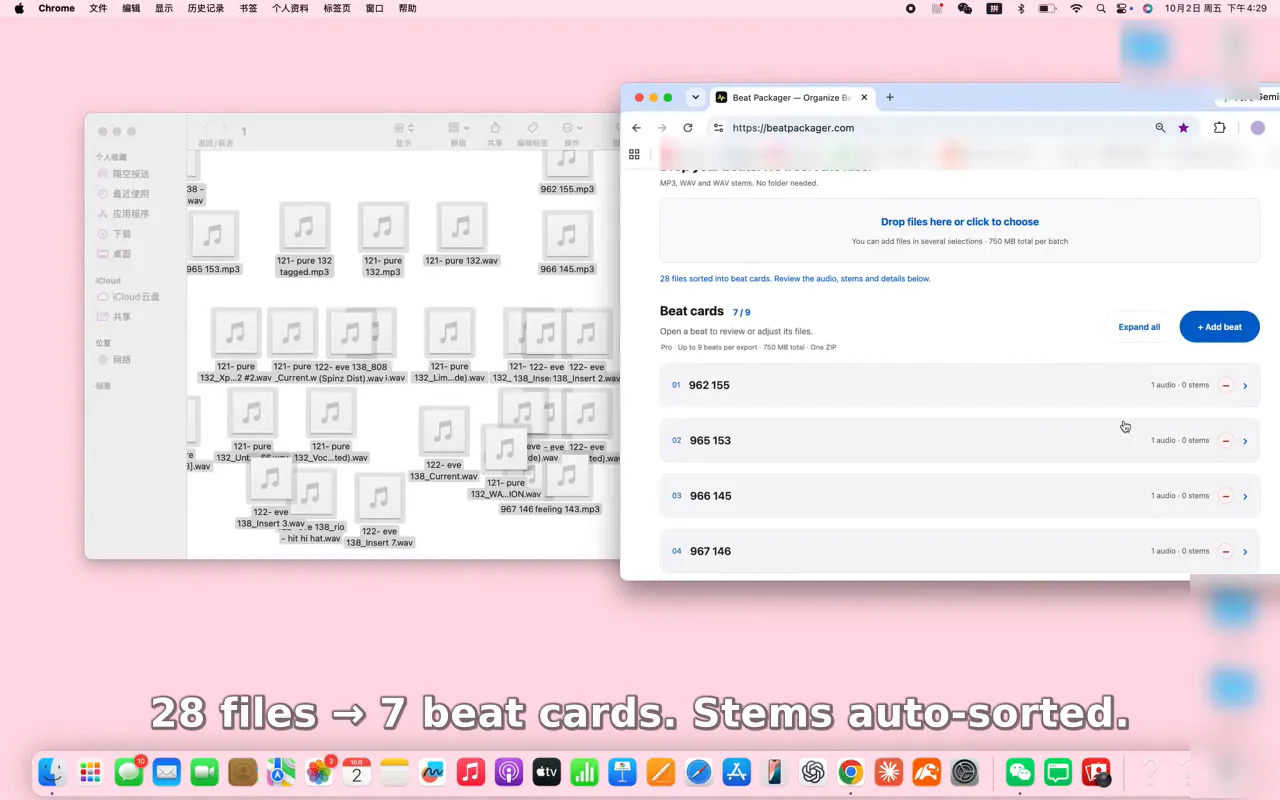Launch WeChat from the Dock

1020,772
